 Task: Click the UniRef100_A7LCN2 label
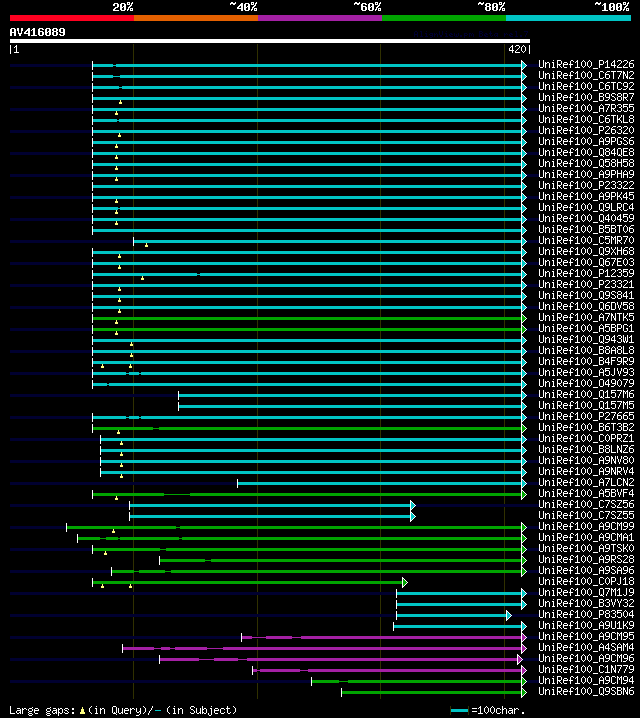pos(586,482)
